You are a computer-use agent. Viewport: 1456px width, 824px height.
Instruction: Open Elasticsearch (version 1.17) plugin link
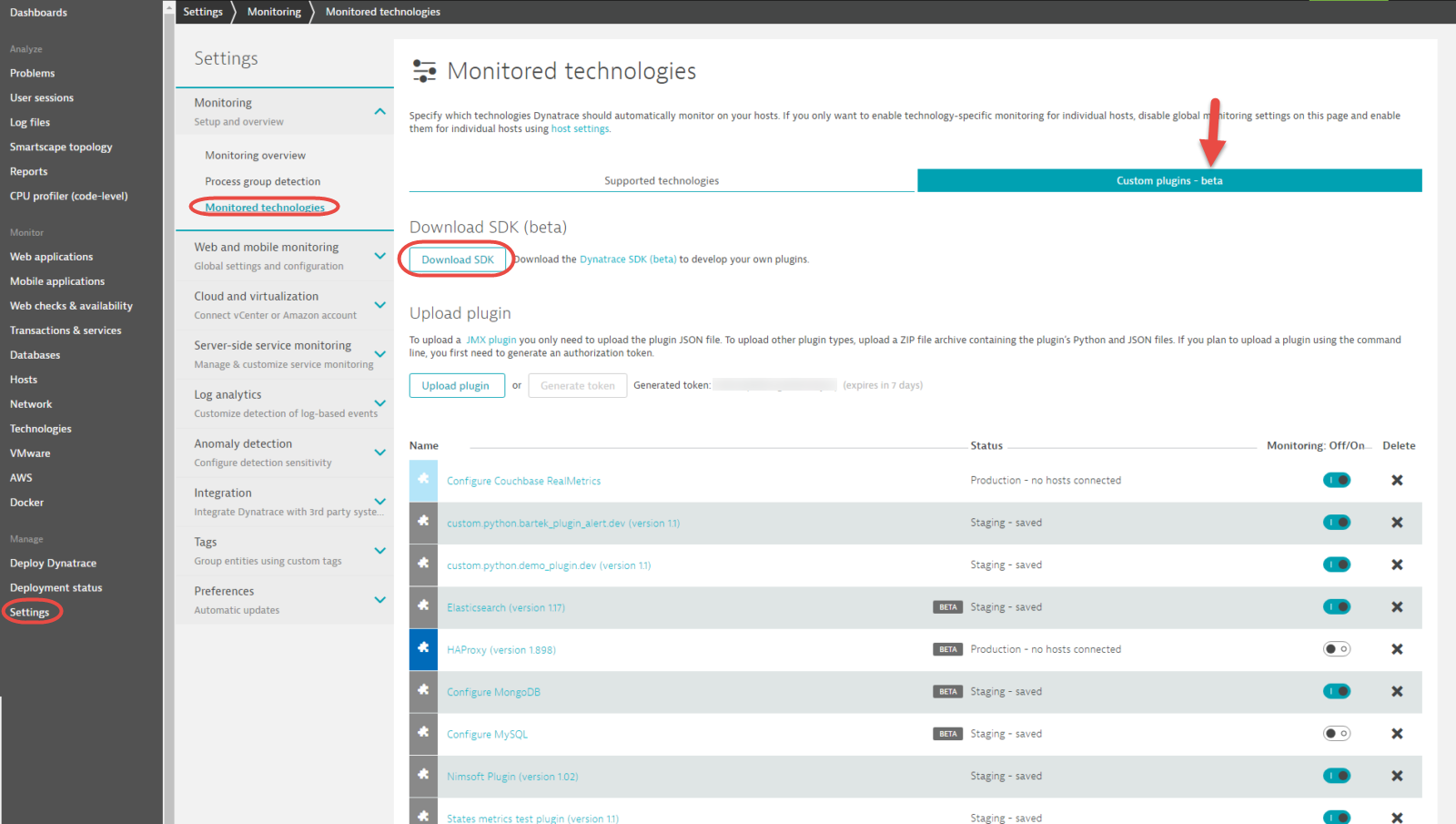(506, 607)
